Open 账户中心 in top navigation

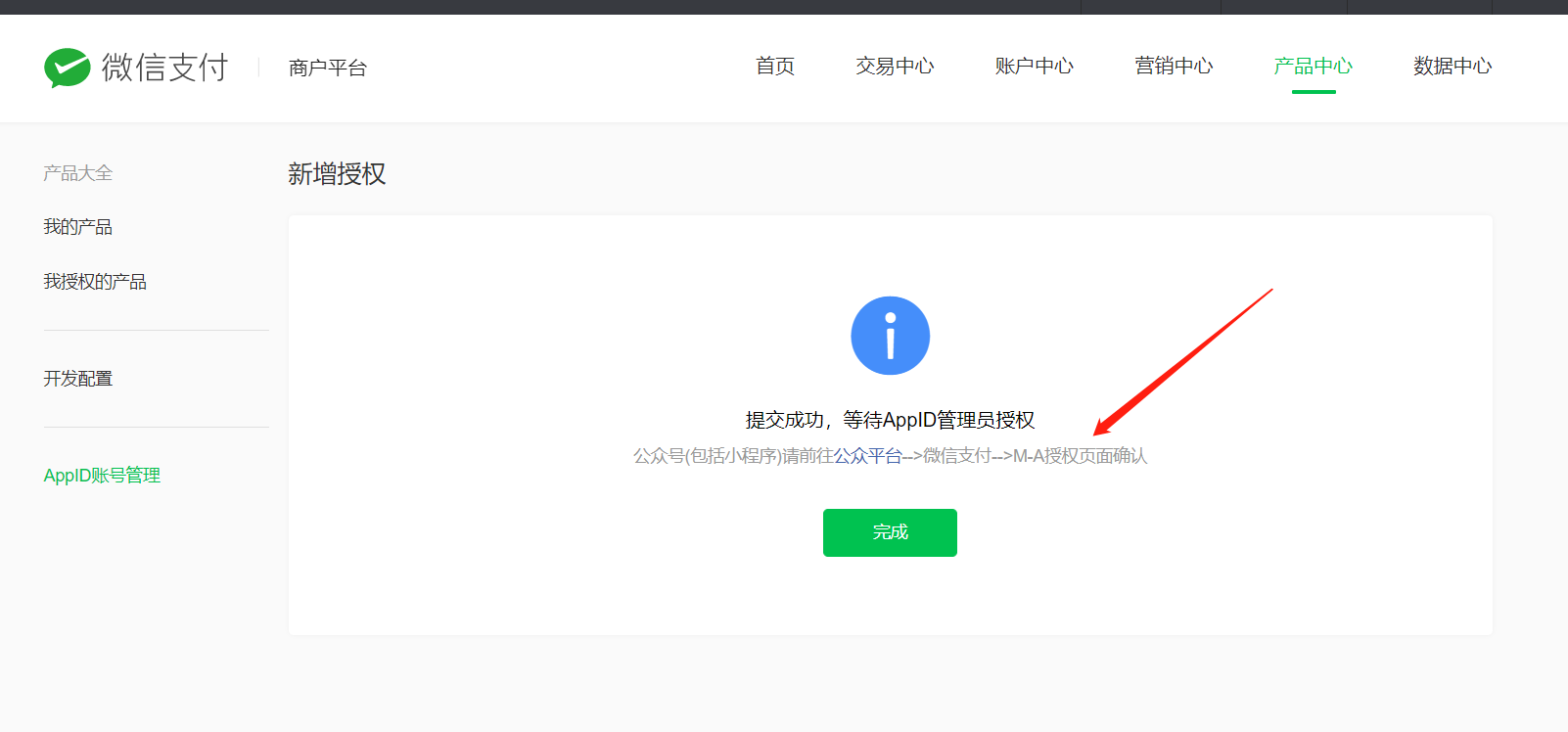(1034, 66)
